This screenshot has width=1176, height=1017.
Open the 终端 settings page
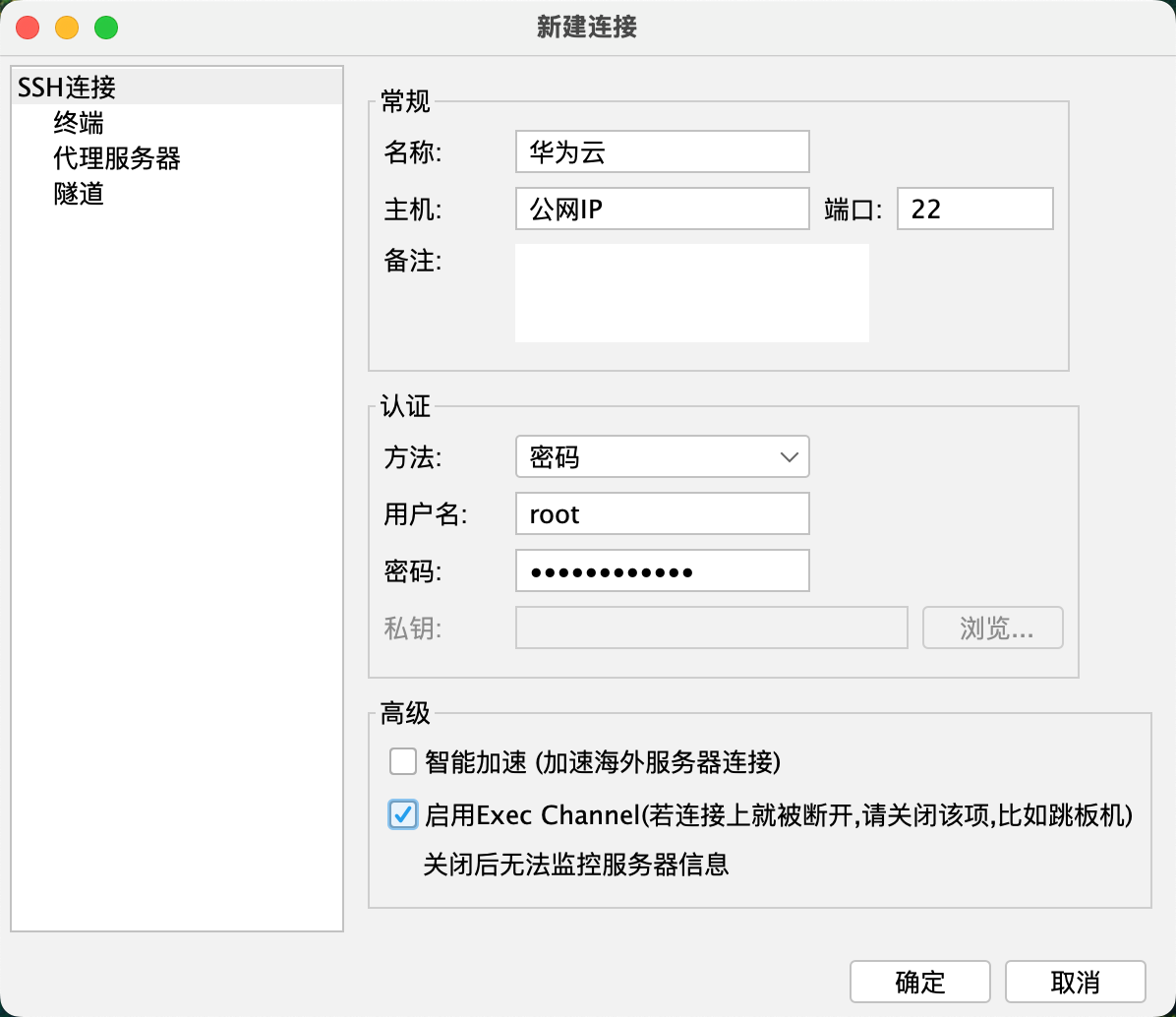click(79, 123)
